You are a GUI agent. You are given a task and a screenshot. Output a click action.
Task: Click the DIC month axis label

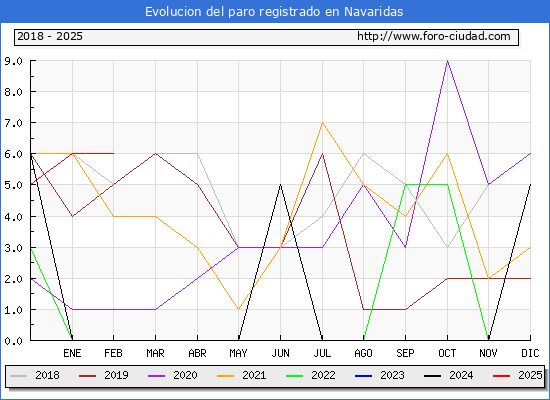pos(530,353)
